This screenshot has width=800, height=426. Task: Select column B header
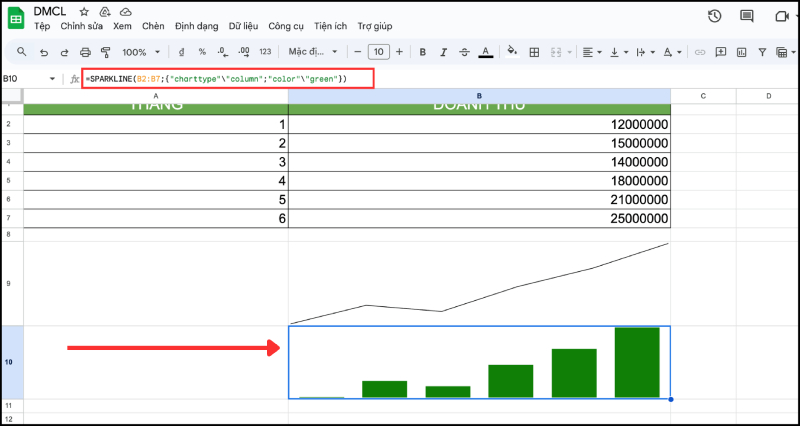480,96
